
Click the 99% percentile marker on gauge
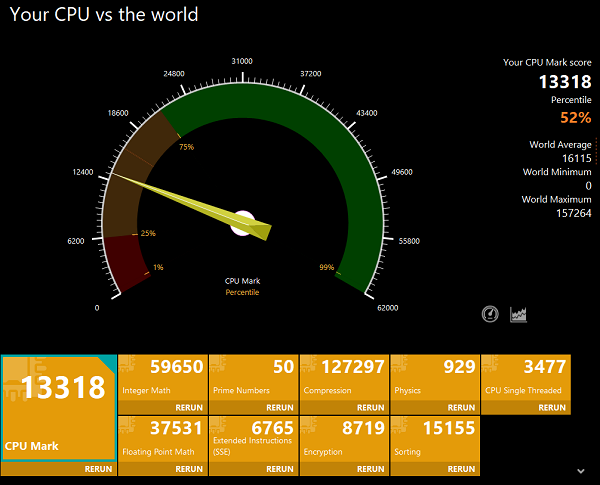[327, 267]
